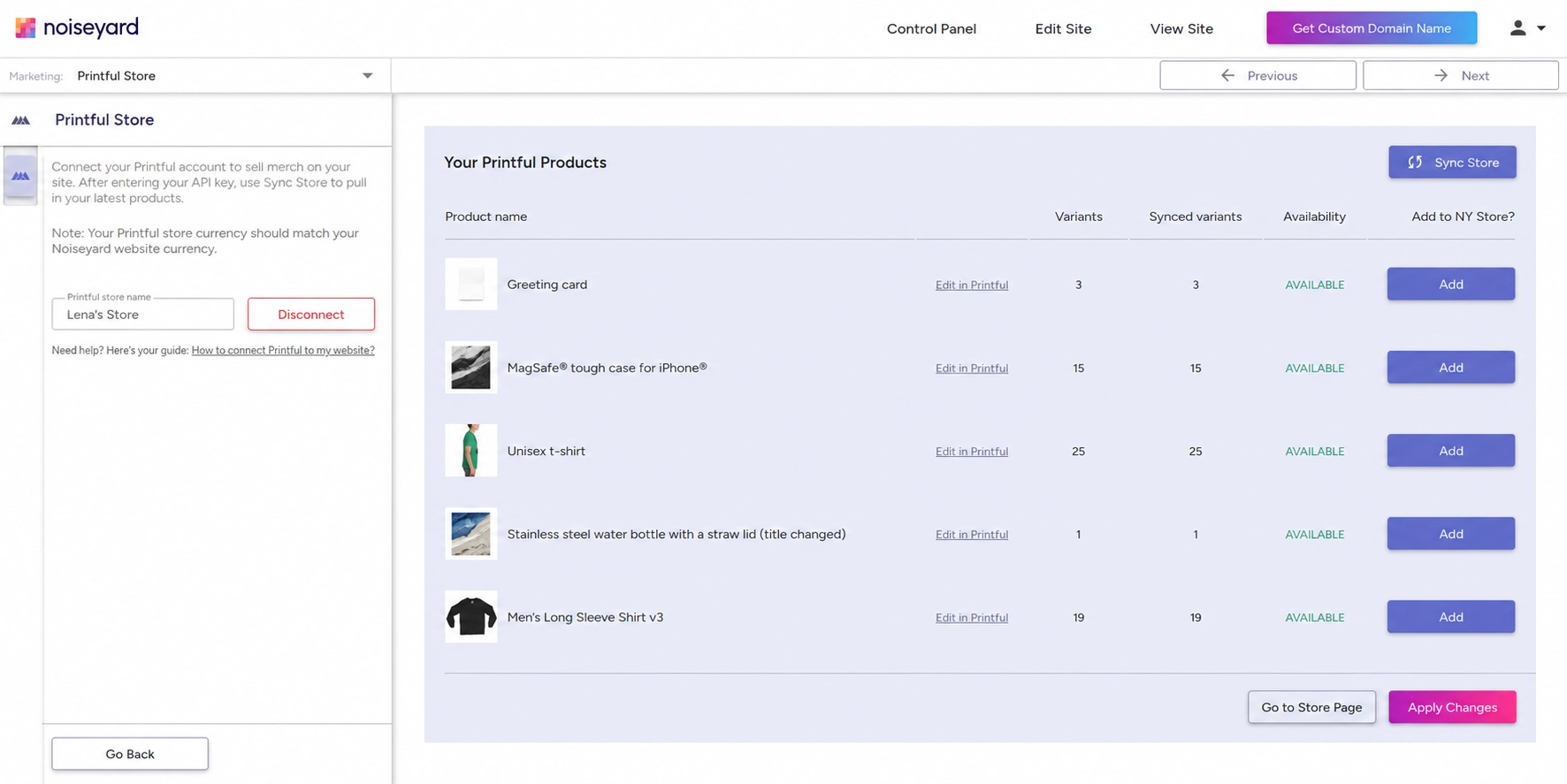Click the Synced variants column header
The height and width of the screenshot is (784, 1567).
(1195, 217)
